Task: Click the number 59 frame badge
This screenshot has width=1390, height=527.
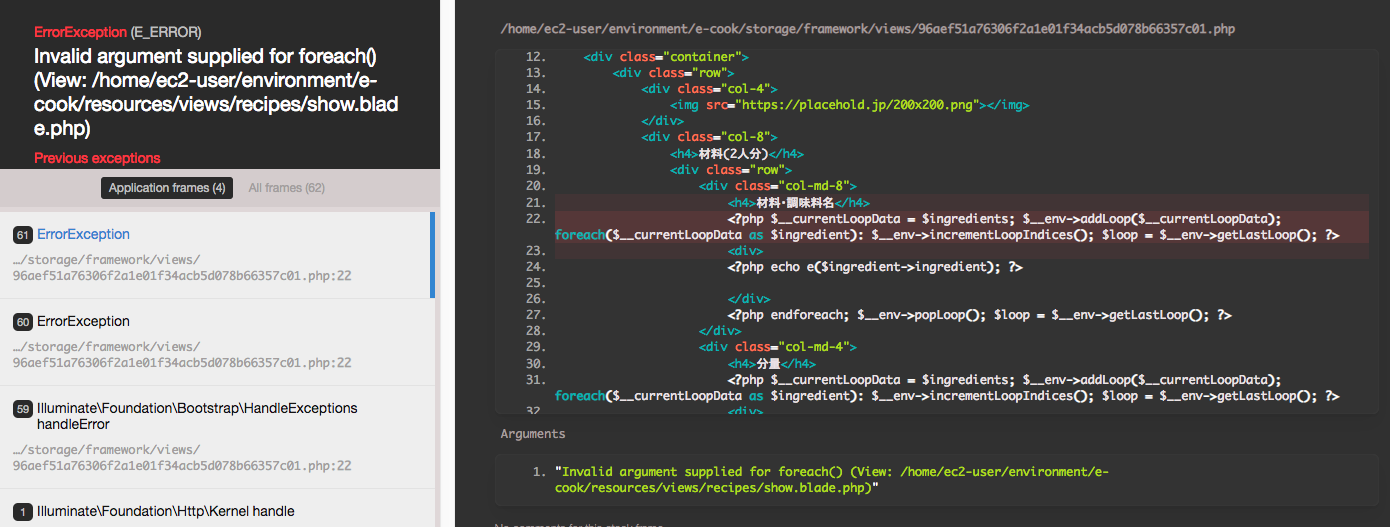Action: pyautogui.click(x=22, y=409)
